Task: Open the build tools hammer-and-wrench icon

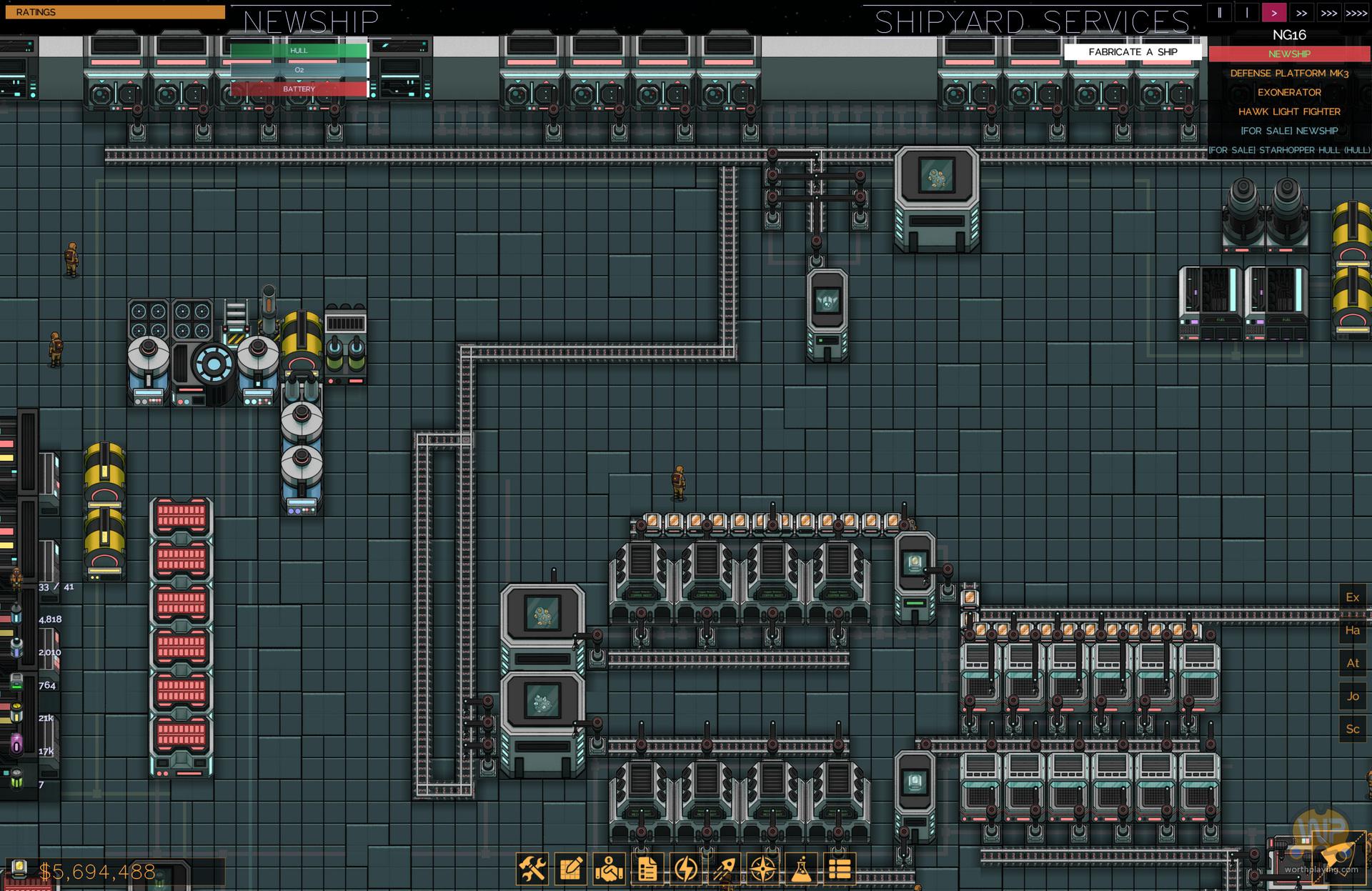Action: click(x=533, y=869)
